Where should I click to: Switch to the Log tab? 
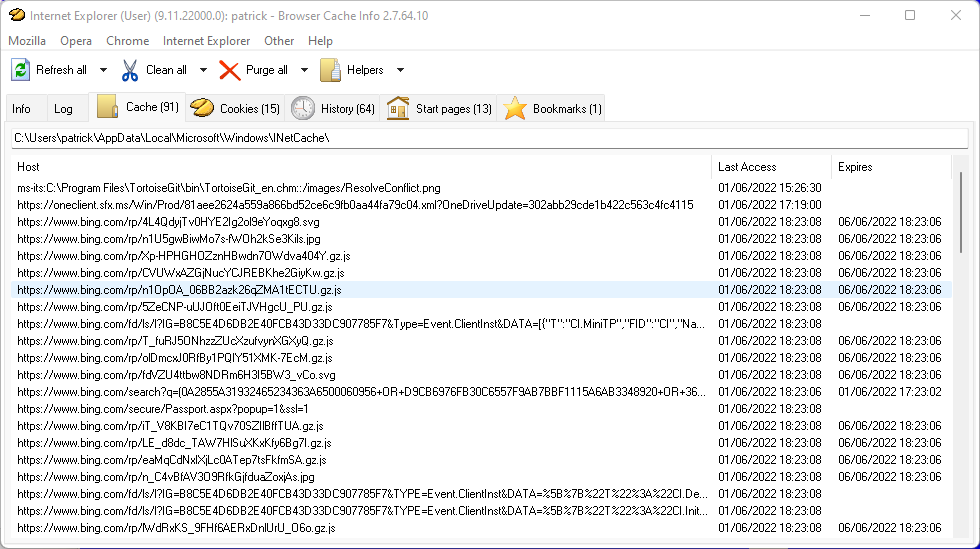point(63,109)
